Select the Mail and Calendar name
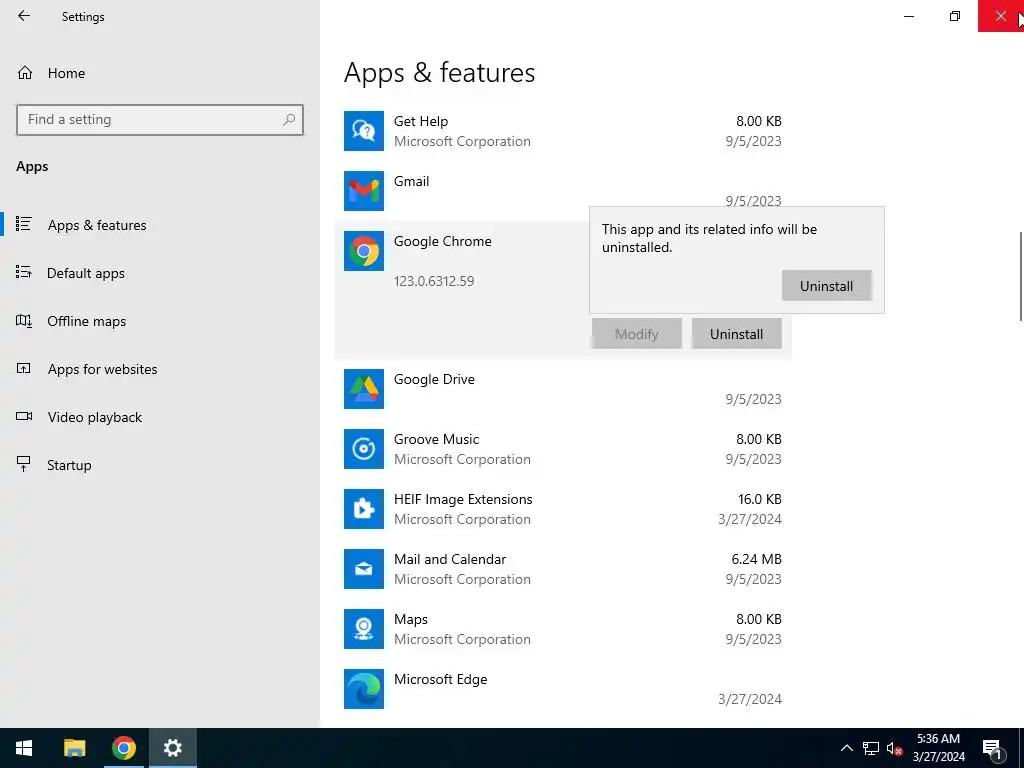This screenshot has width=1024, height=768. pyautogui.click(x=450, y=559)
